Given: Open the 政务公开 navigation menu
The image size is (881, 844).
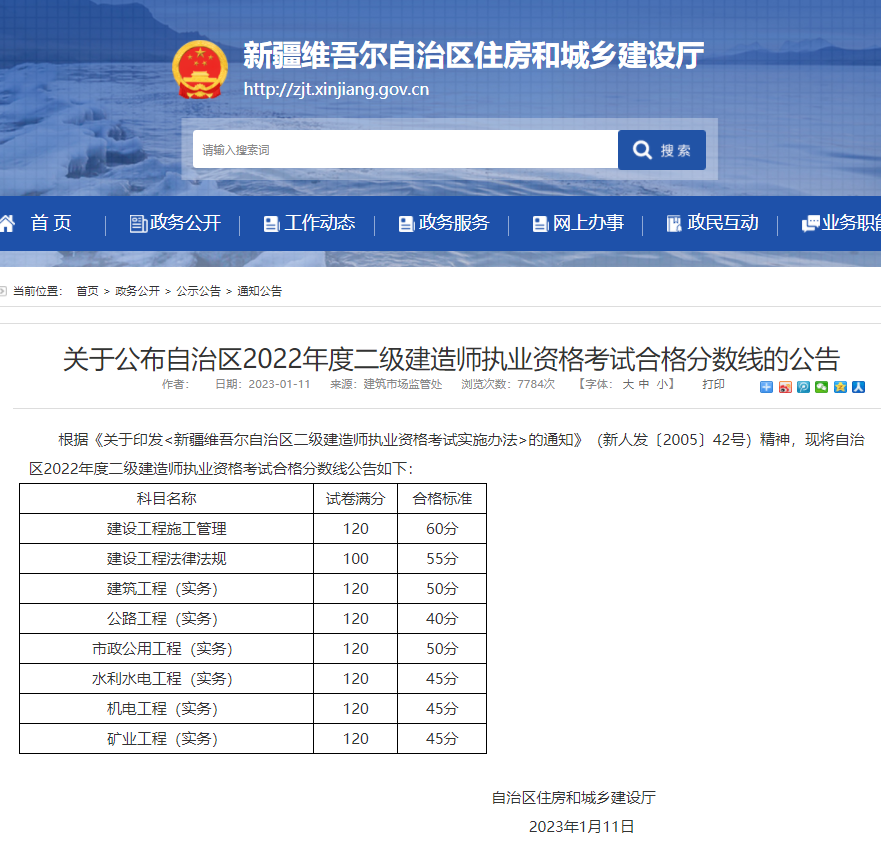Looking at the screenshot, I should click(x=175, y=223).
